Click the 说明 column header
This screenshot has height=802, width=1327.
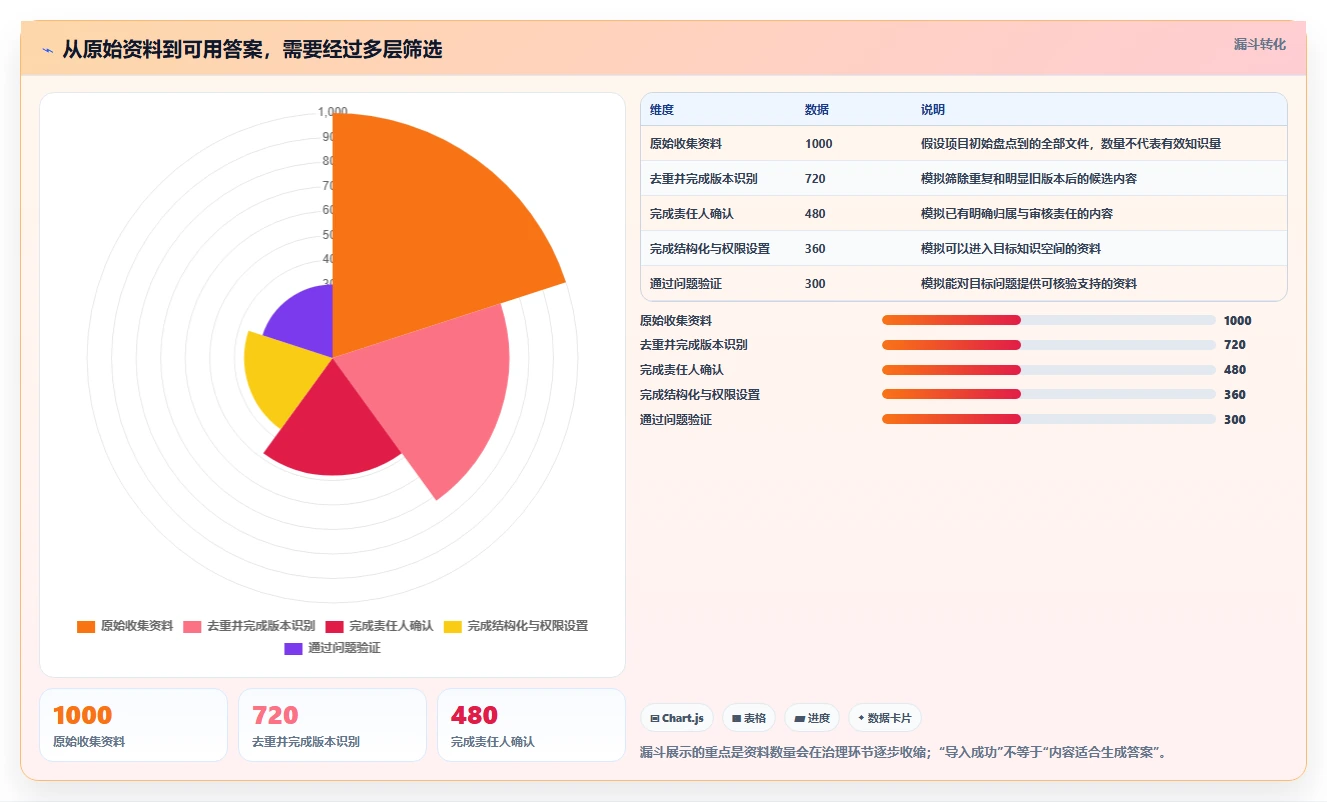click(933, 110)
